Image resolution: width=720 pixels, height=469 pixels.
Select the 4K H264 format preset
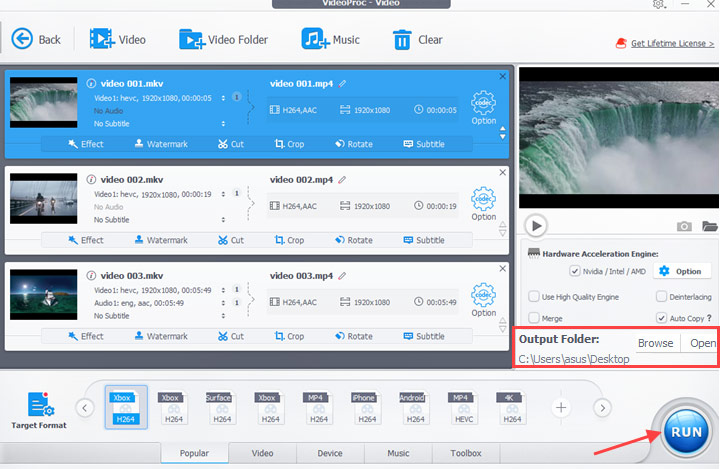click(512, 408)
